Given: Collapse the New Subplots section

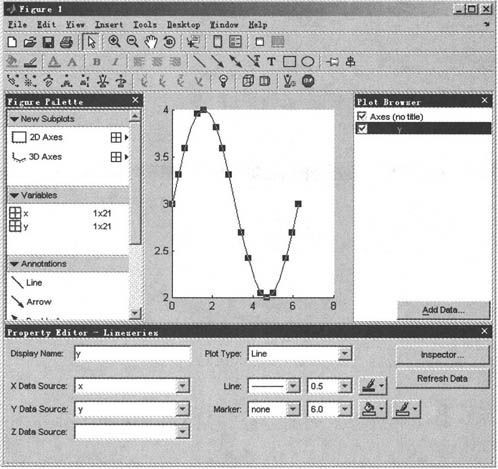Looking at the screenshot, I should point(14,119).
